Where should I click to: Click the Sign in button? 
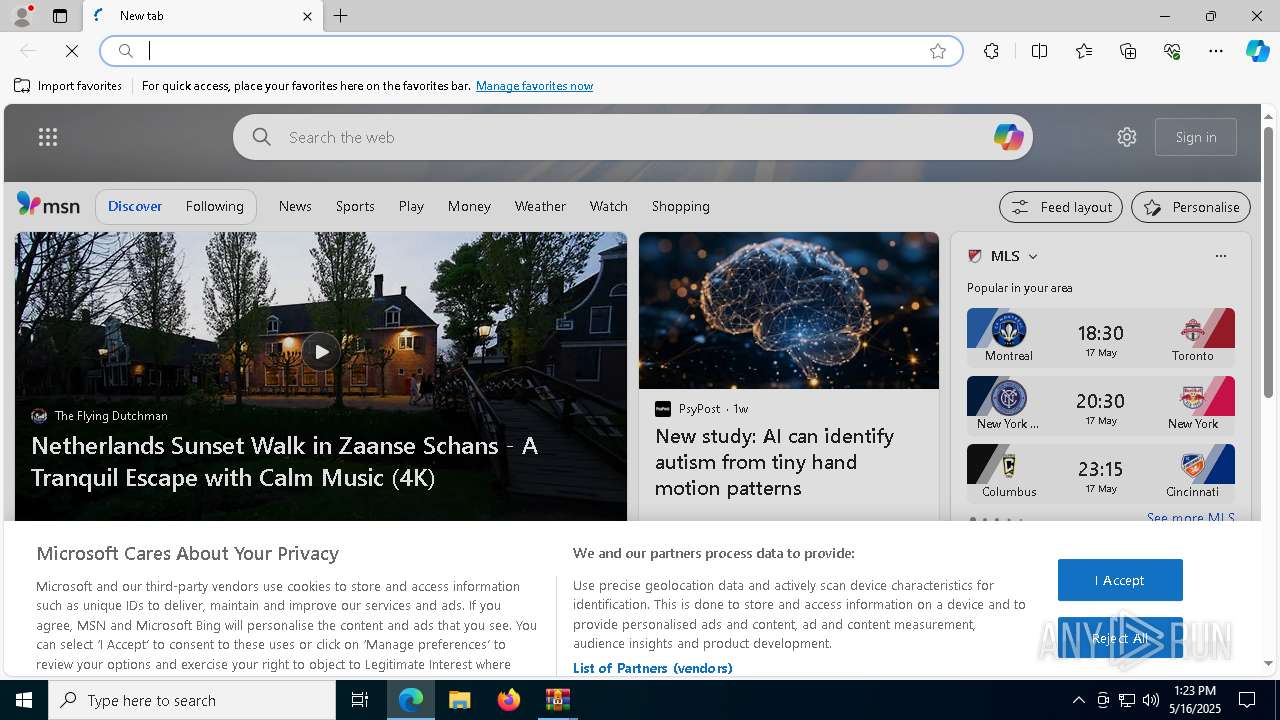pyautogui.click(x=1196, y=137)
